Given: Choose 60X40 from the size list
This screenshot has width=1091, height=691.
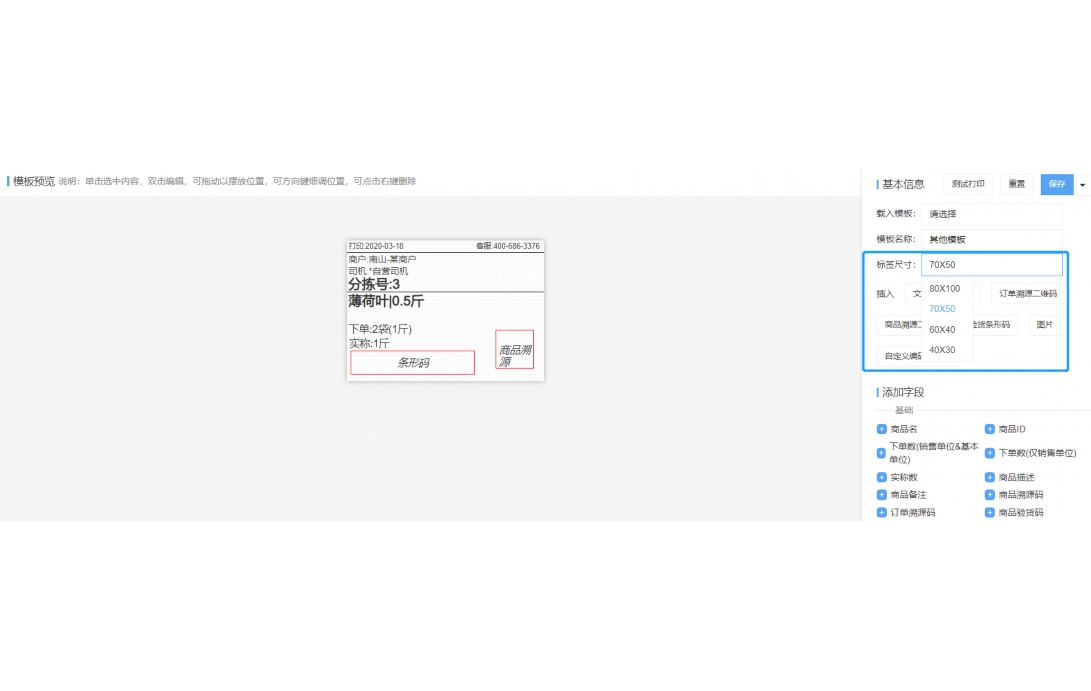Looking at the screenshot, I should (x=943, y=329).
